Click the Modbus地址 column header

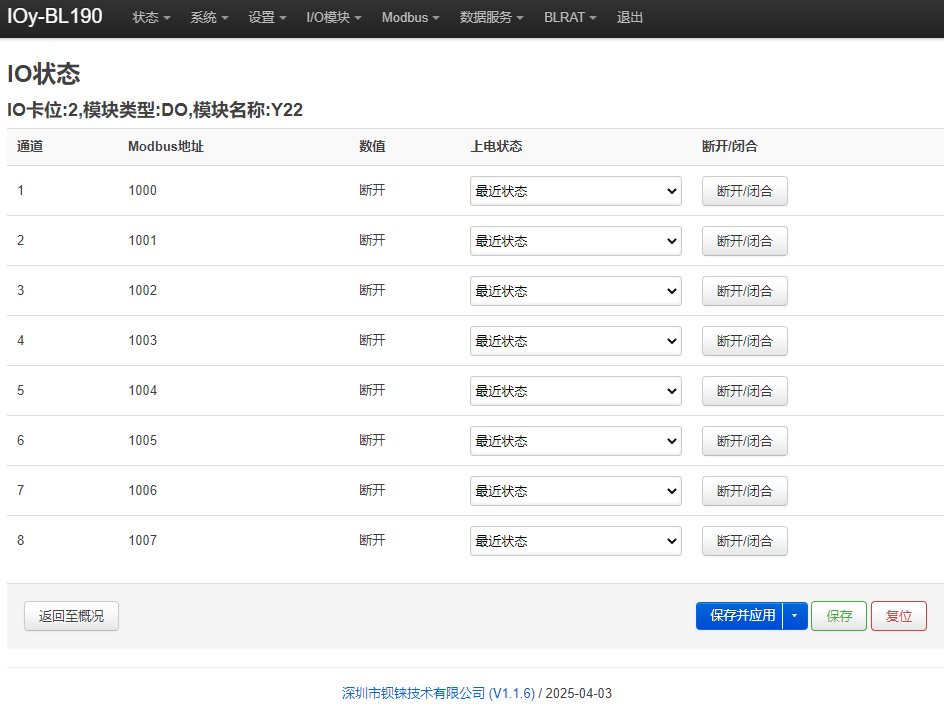166,146
